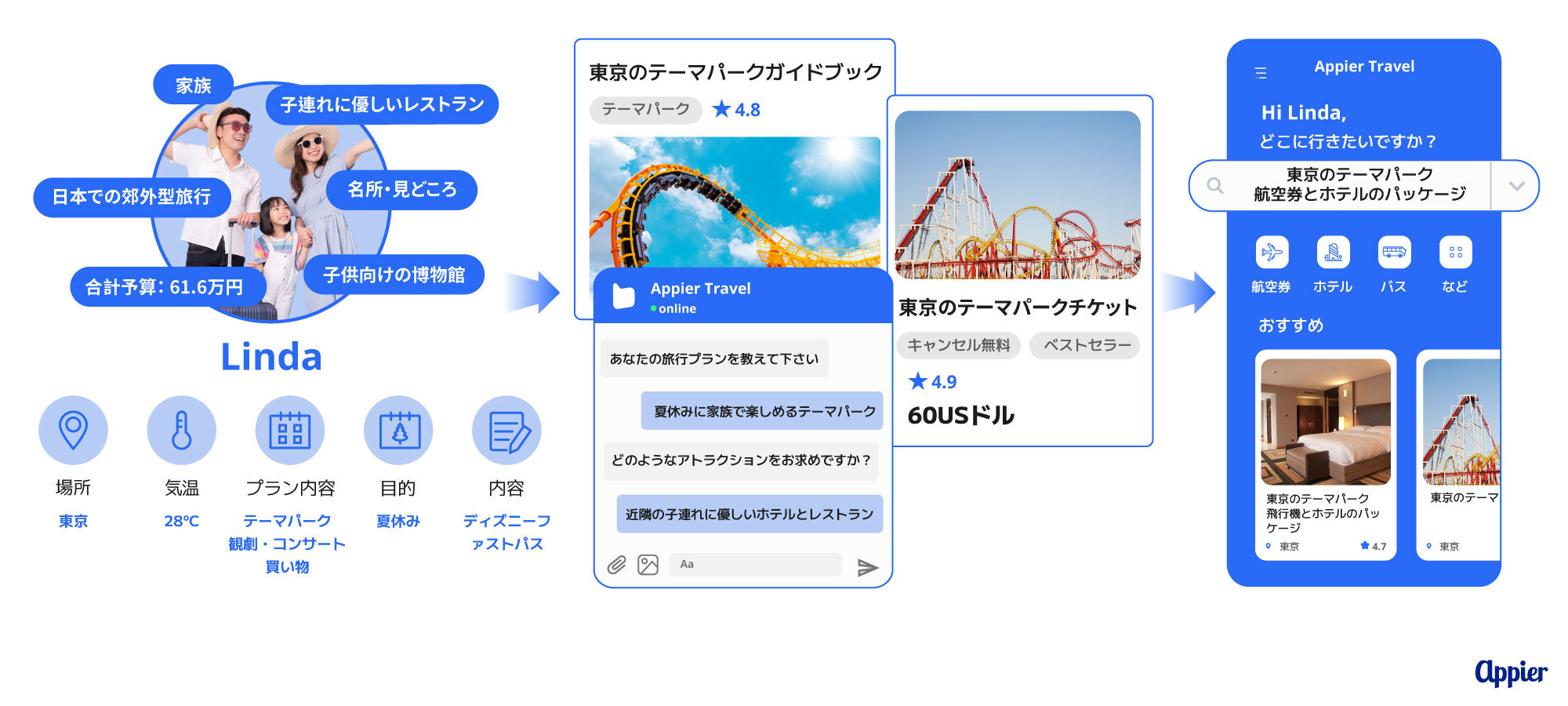
Task: Click the image upload icon in chat
Action: (648, 565)
